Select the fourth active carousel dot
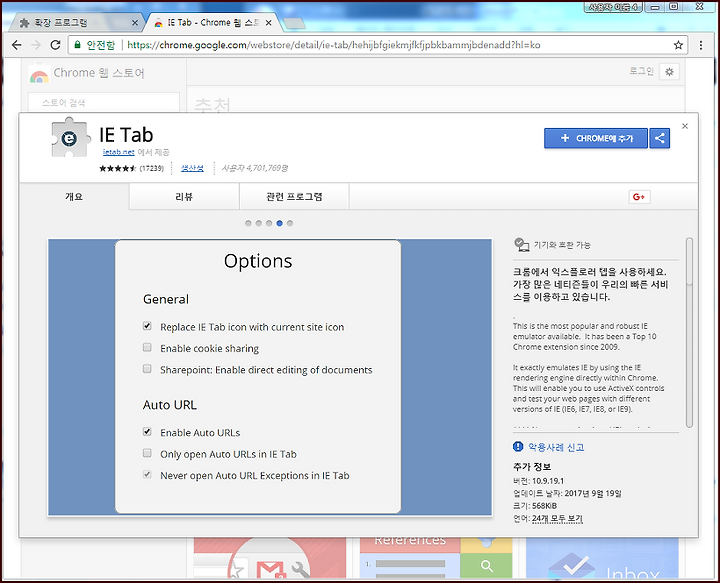Screen dimensions: 720x583 [279, 223]
